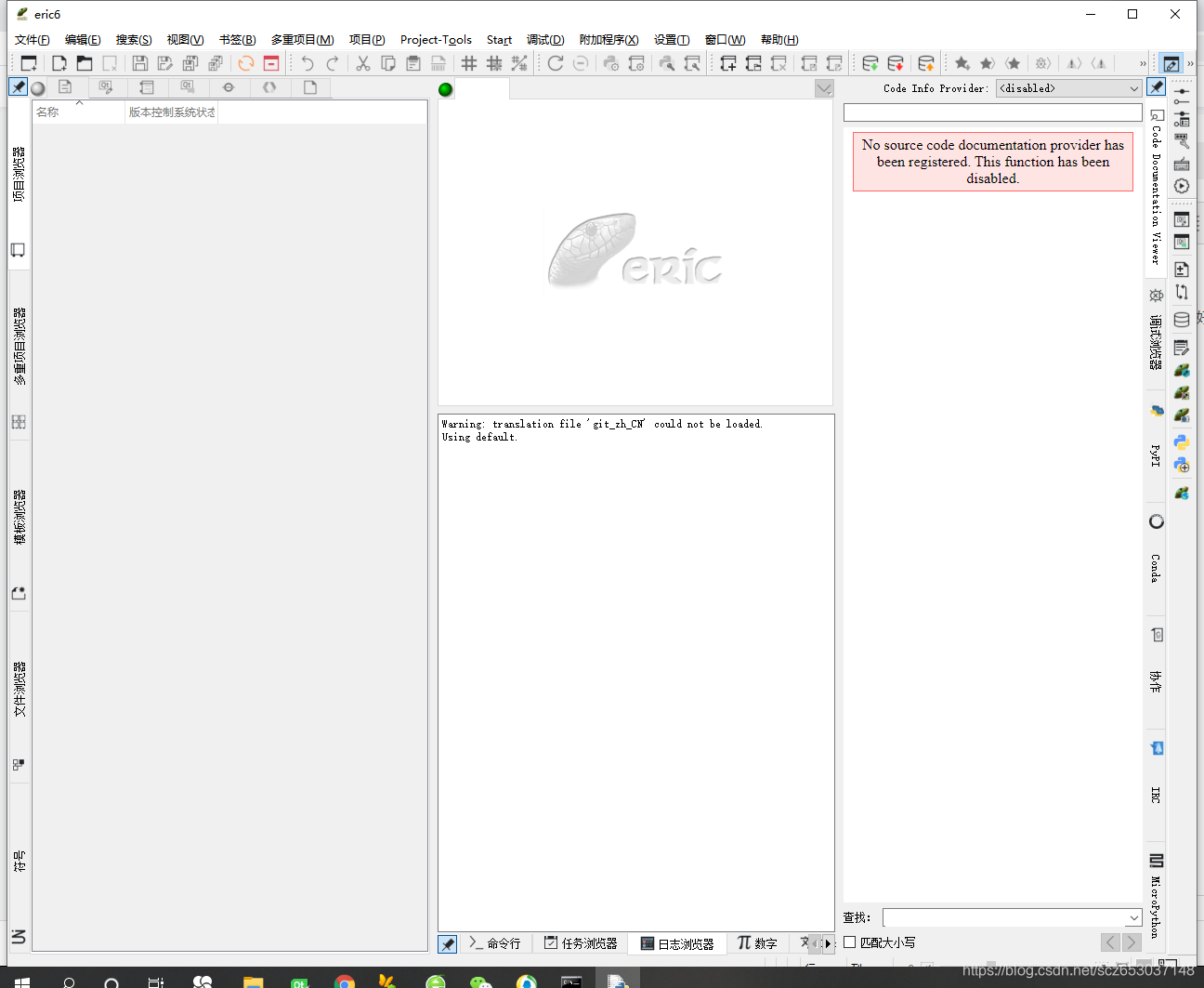This screenshot has width=1204, height=988.
Task: Click the orange Reload icon
Action: click(x=246, y=63)
